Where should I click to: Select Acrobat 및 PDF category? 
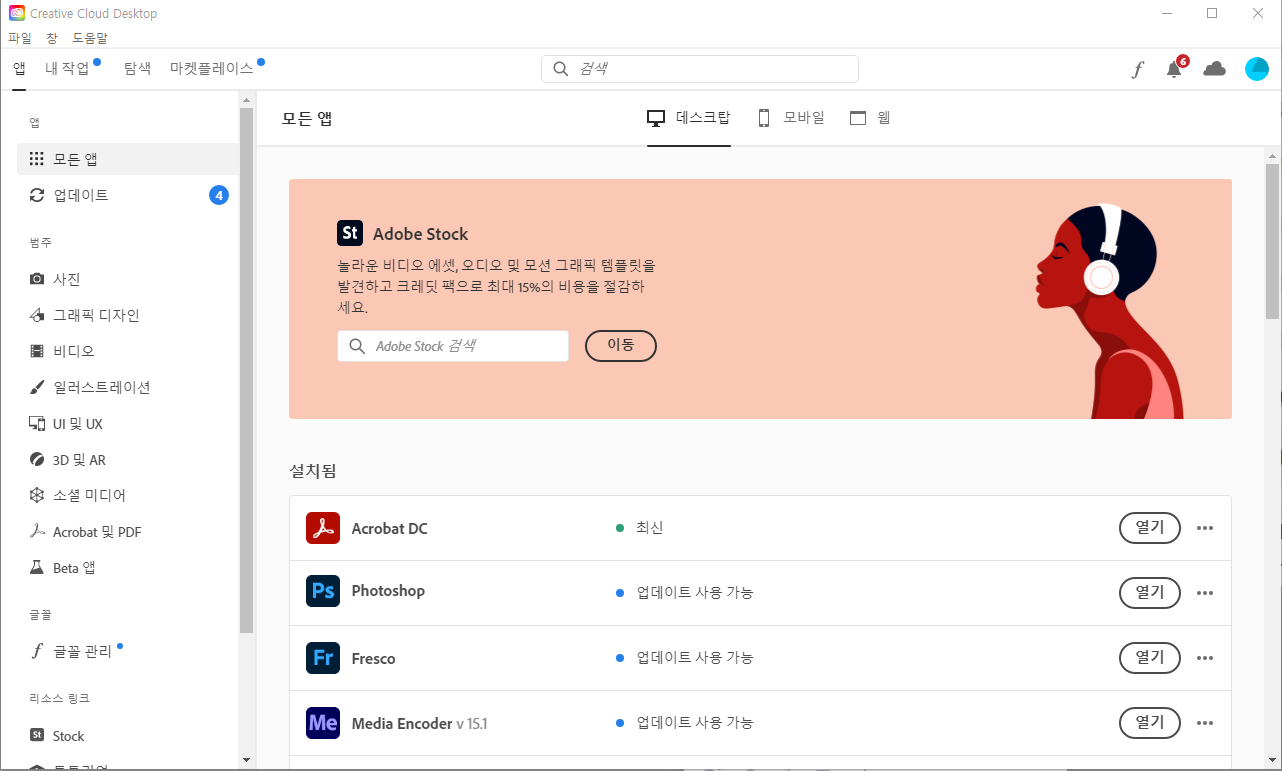[x=127, y=532]
